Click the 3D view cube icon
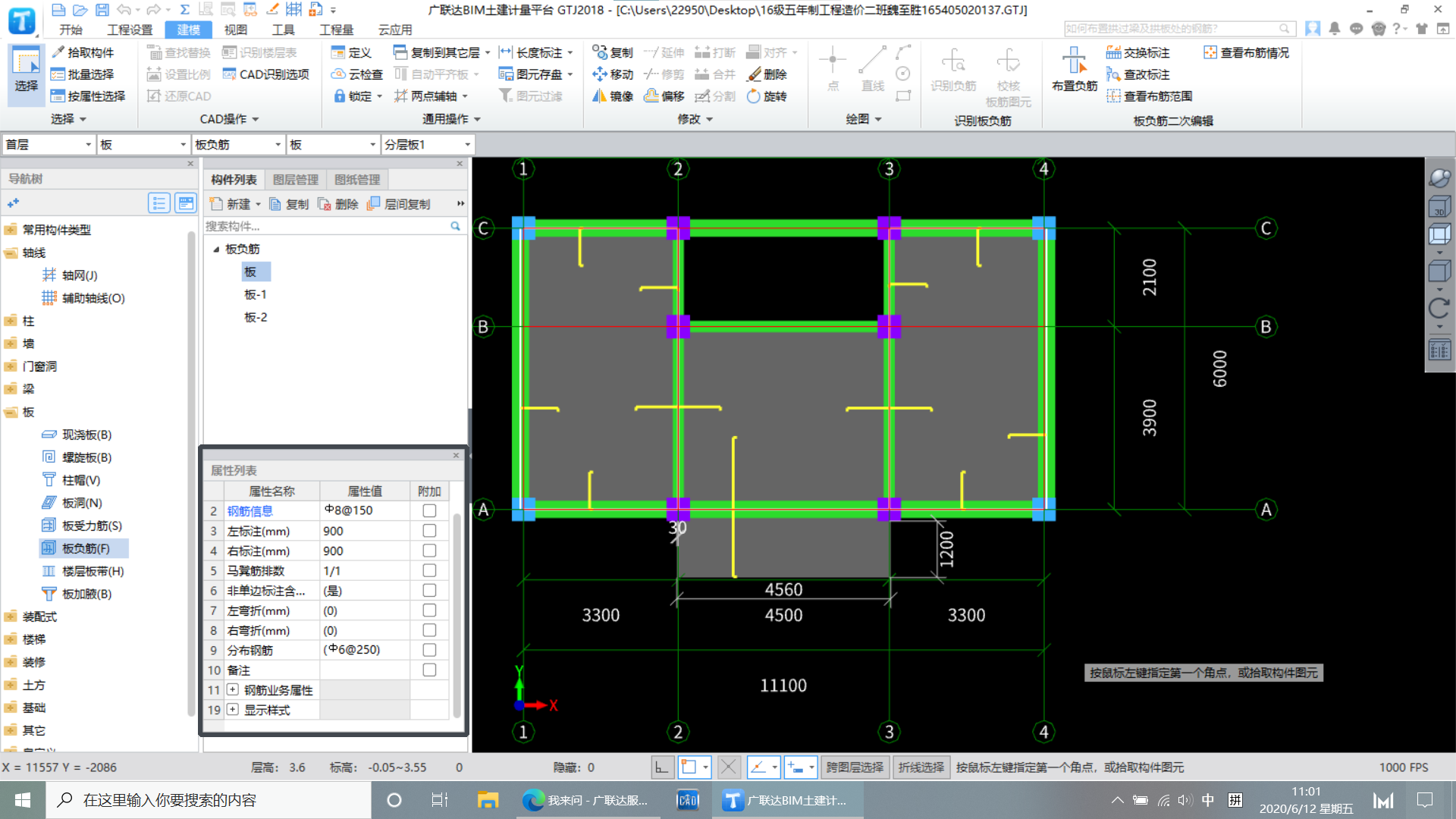This screenshot has width=1456, height=819. coord(1439,207)
